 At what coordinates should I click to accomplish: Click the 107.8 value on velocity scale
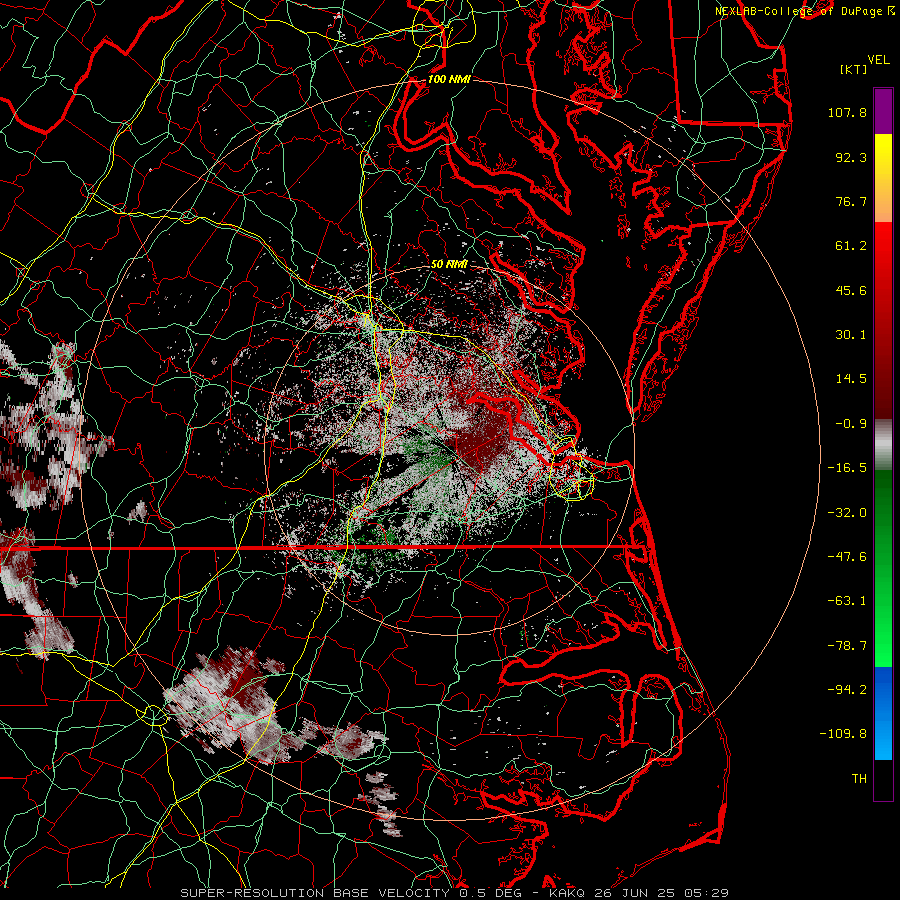(847, 112)
